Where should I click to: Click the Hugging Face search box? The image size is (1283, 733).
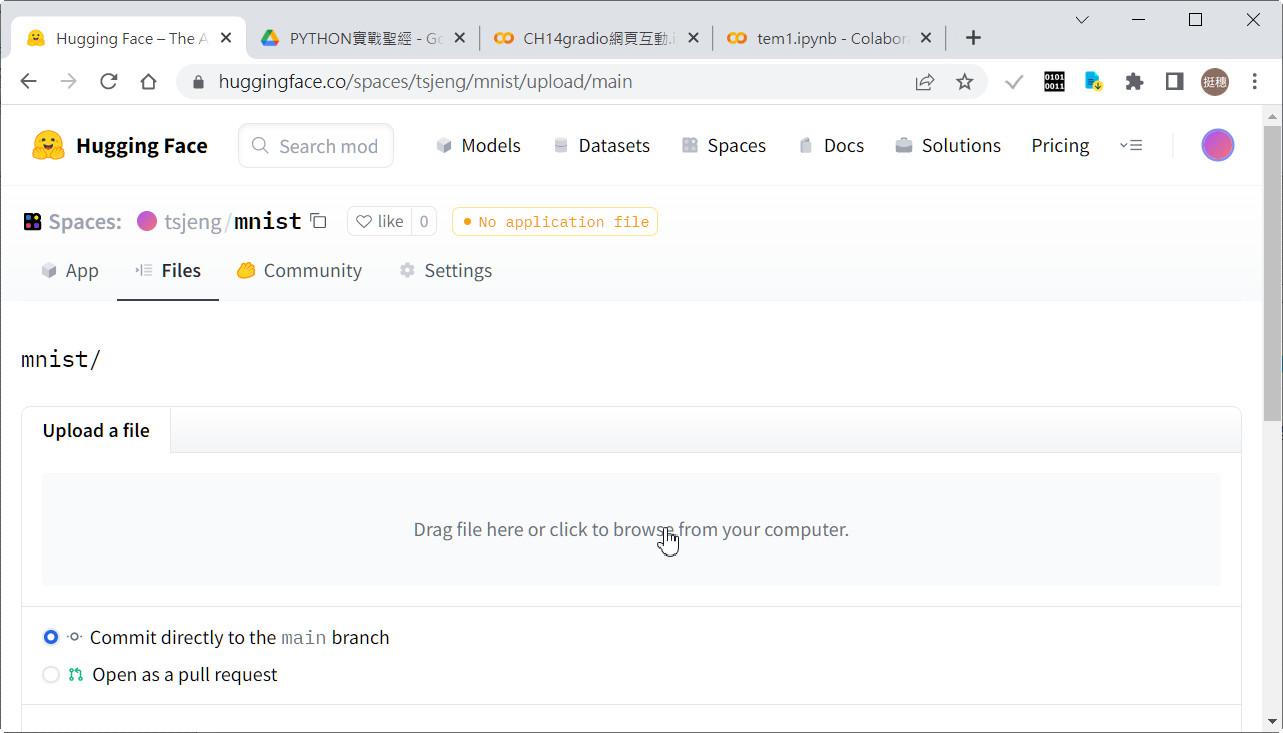click(x=316, y=146)
